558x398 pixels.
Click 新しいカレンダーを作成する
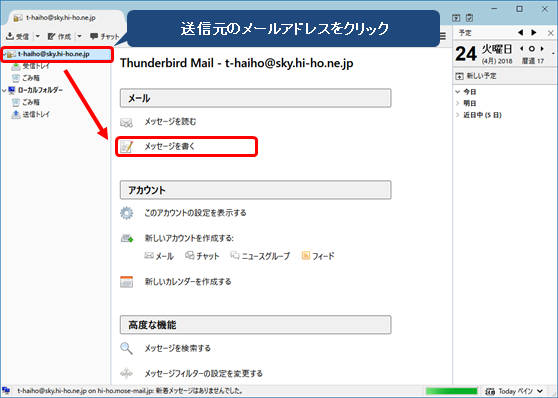click(x=188, y=282)
